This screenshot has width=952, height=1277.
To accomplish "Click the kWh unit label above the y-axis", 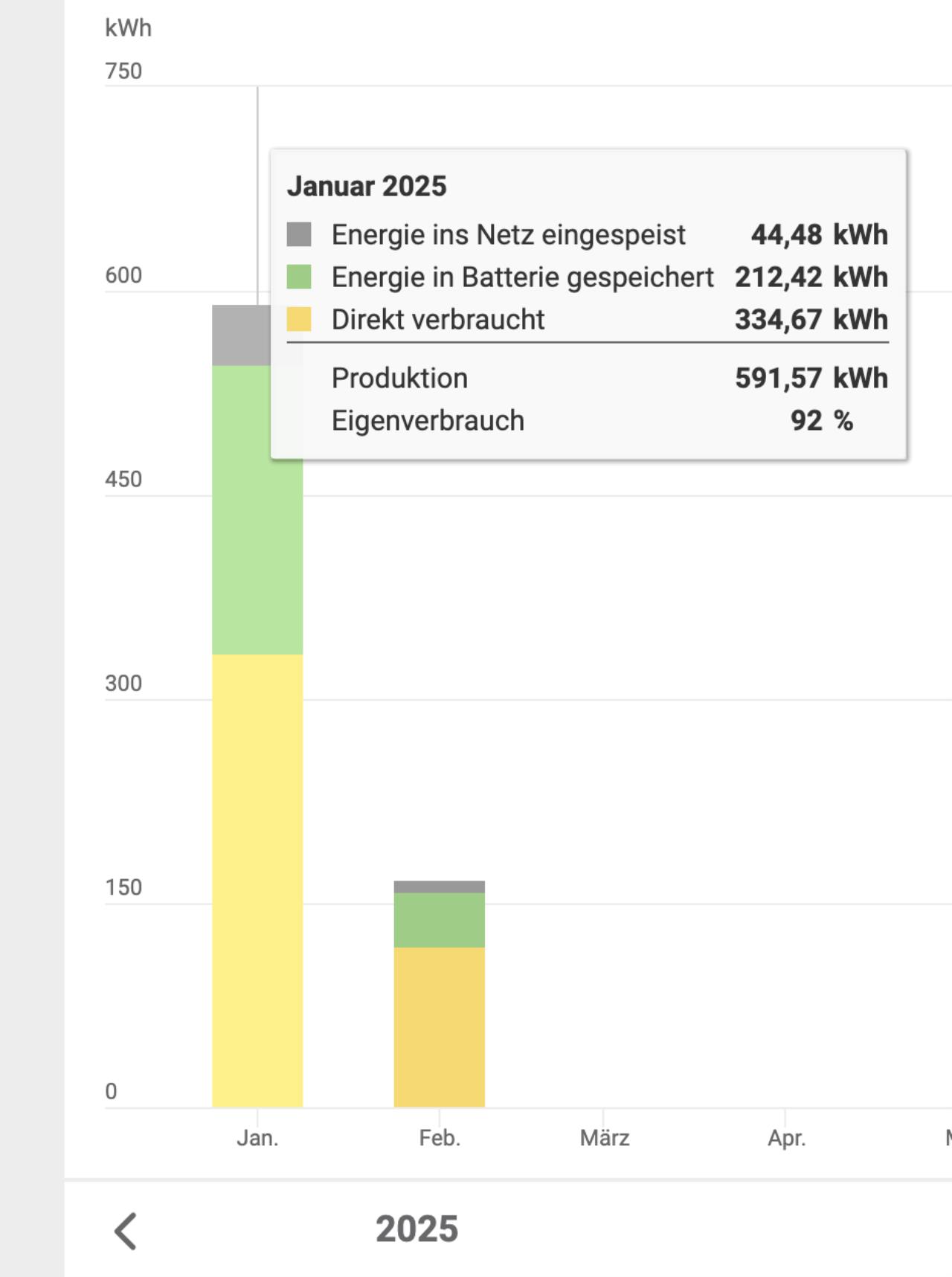I will 128,28.
